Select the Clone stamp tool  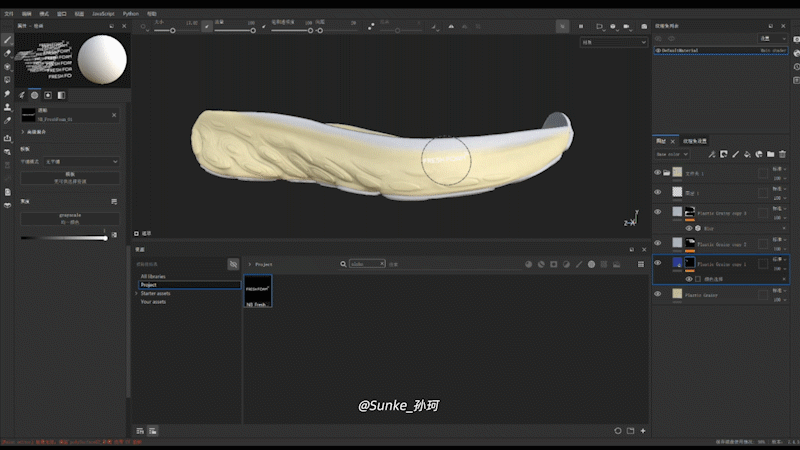(x=7, y=107)
